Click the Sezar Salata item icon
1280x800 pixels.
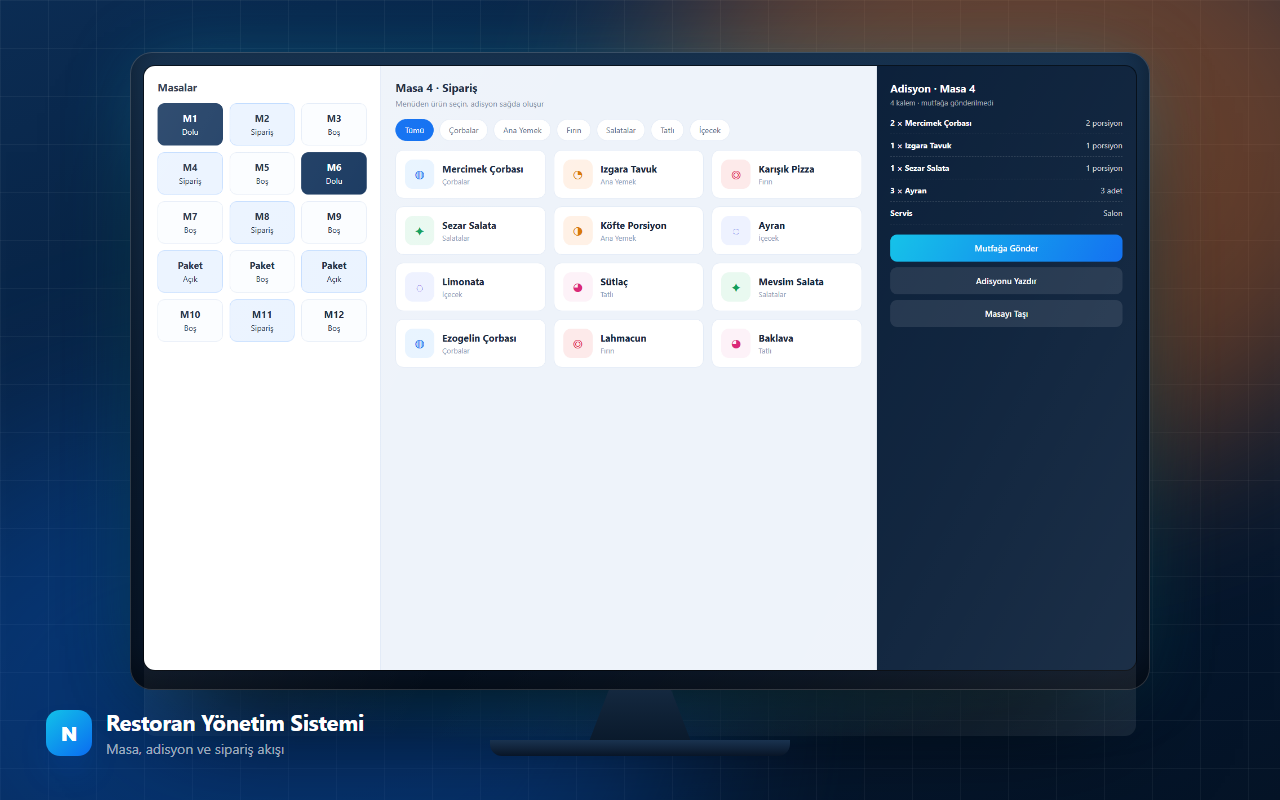tap(420, 231)
